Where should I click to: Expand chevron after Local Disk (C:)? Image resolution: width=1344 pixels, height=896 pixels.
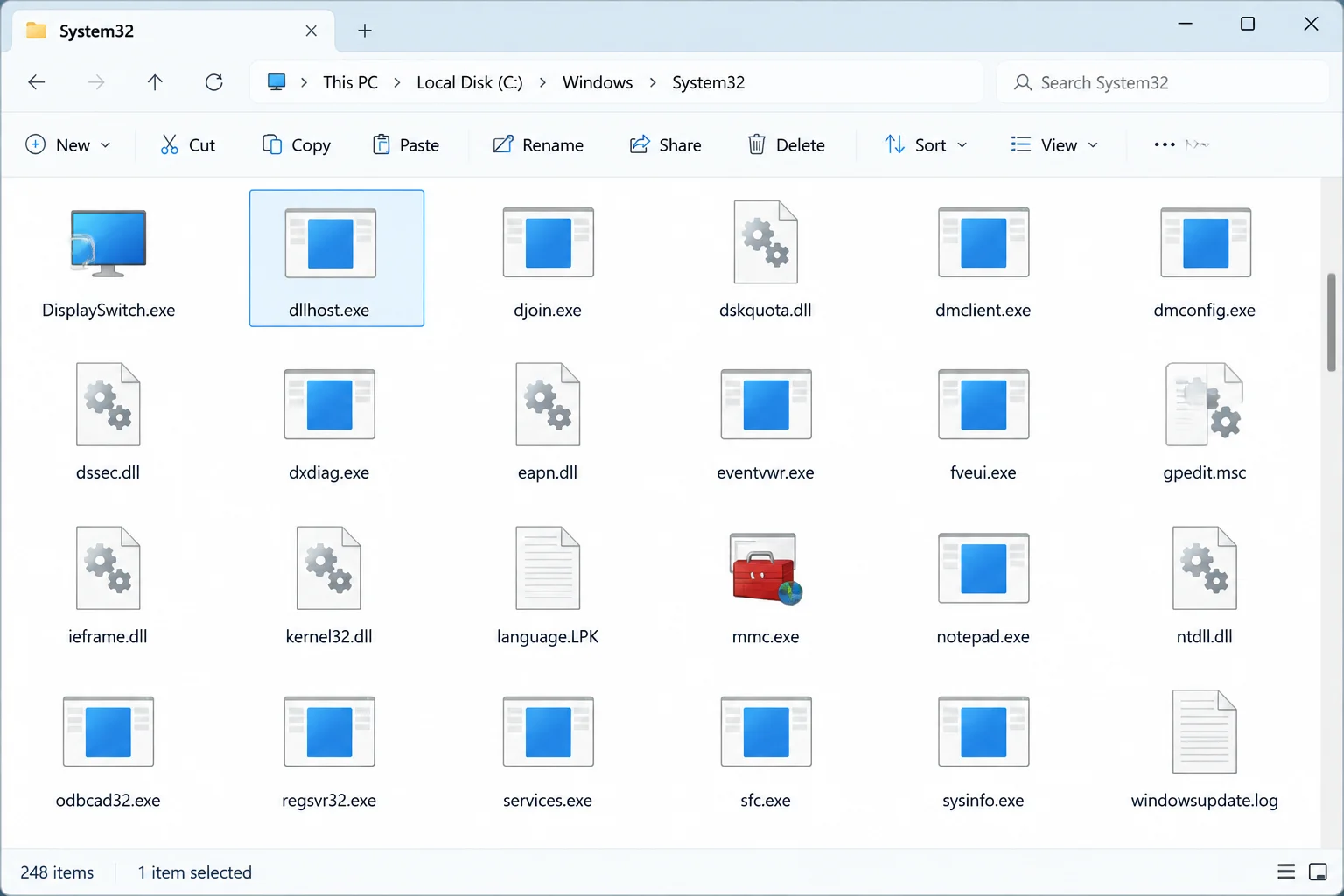coord(542,82)
